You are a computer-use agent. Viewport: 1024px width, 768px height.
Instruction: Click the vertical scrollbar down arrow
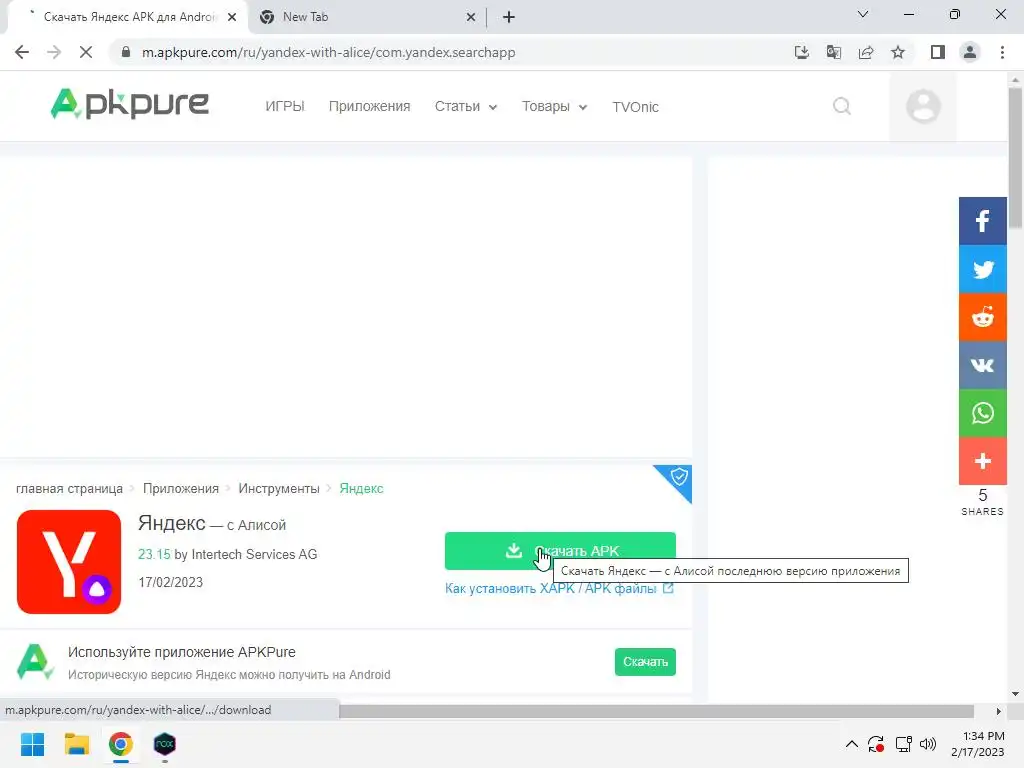1015,694
